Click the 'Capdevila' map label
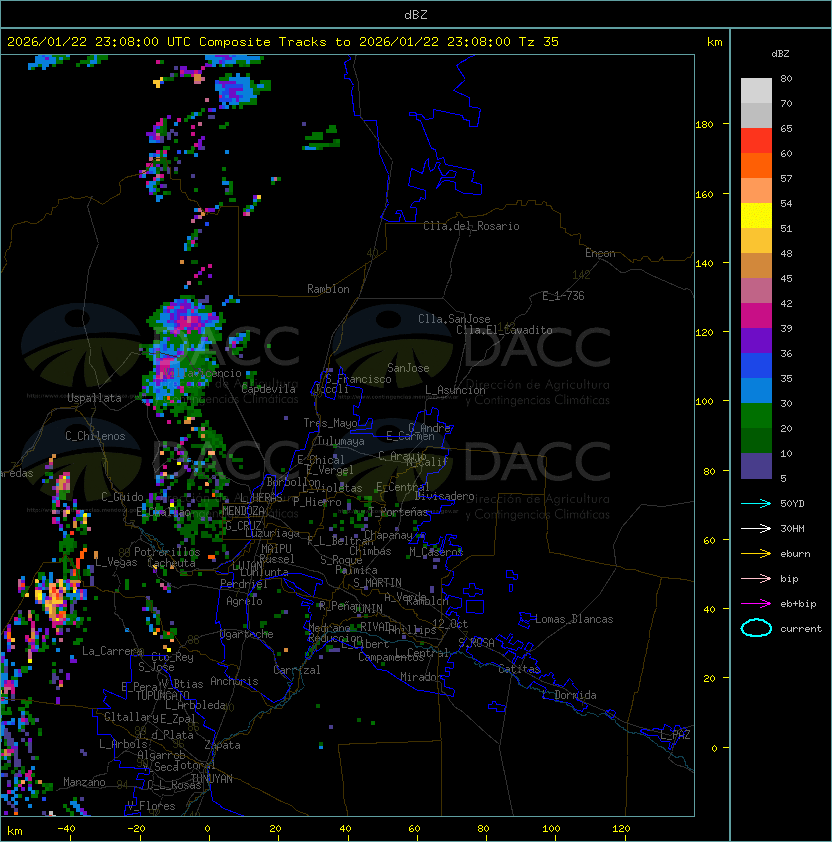Image resolution: width=832 pixels, height=842 pixels. pos(268,389)
